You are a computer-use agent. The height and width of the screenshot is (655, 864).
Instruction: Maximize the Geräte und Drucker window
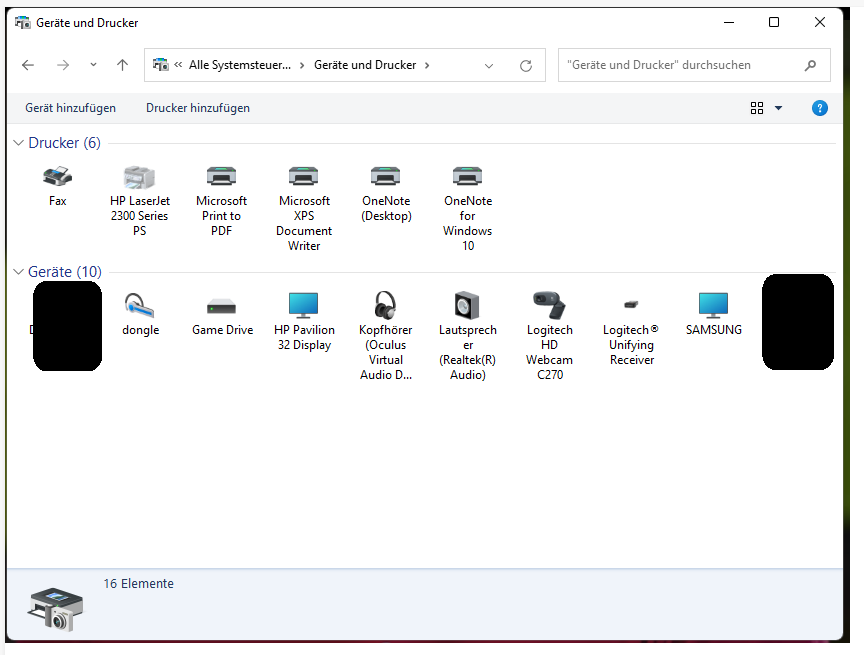coord(774,23)
